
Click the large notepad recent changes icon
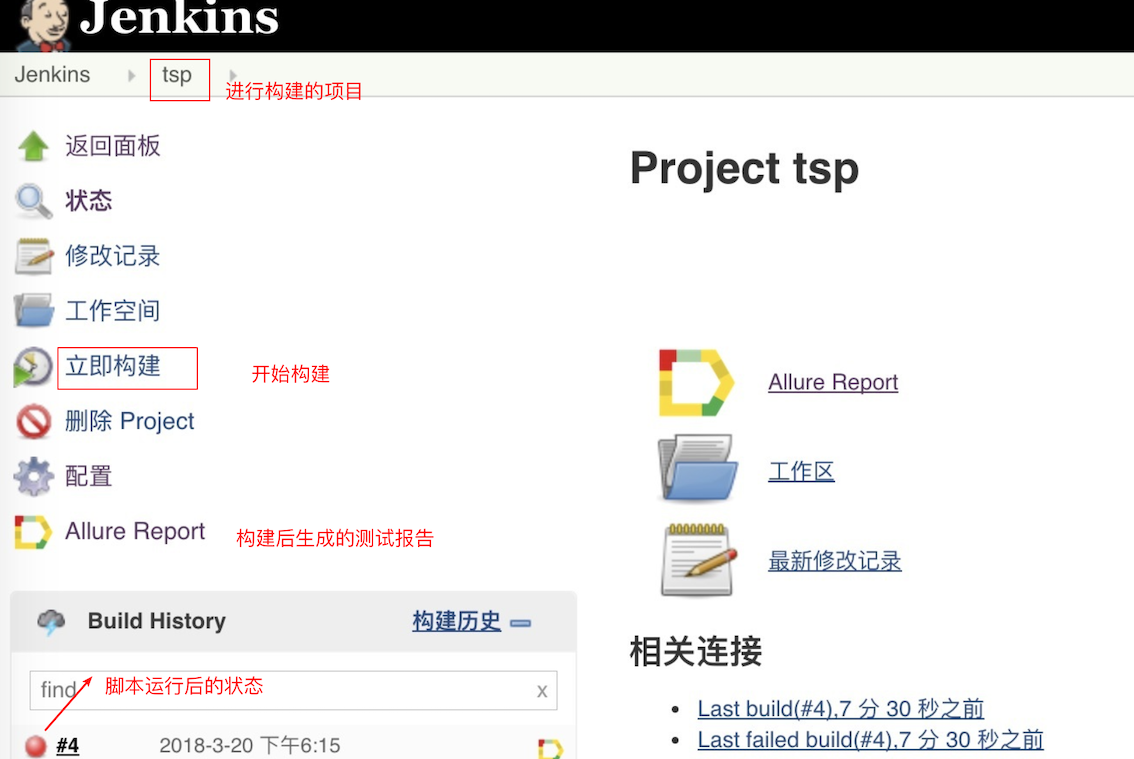699,559
